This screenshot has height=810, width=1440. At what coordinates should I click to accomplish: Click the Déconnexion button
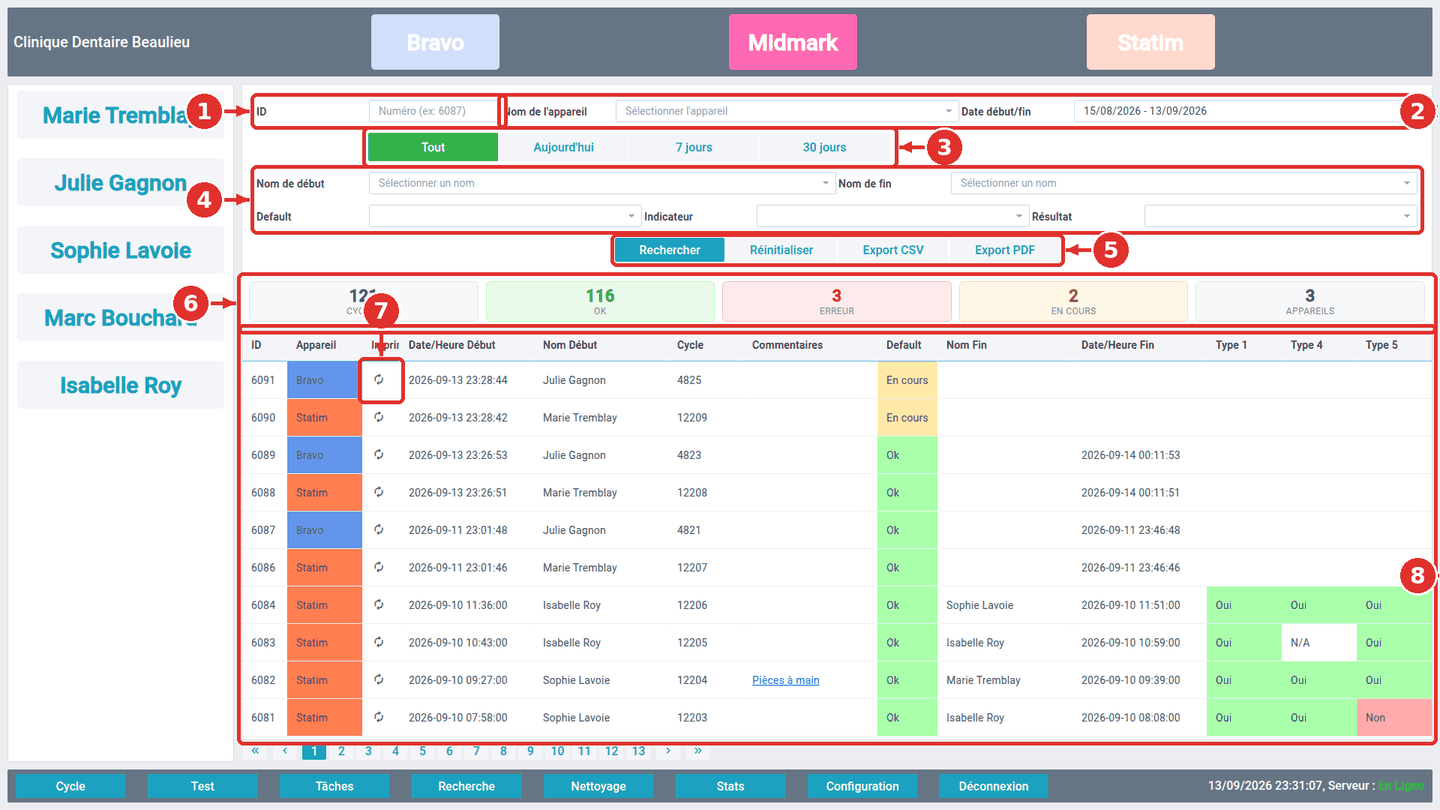coord(993,786)
